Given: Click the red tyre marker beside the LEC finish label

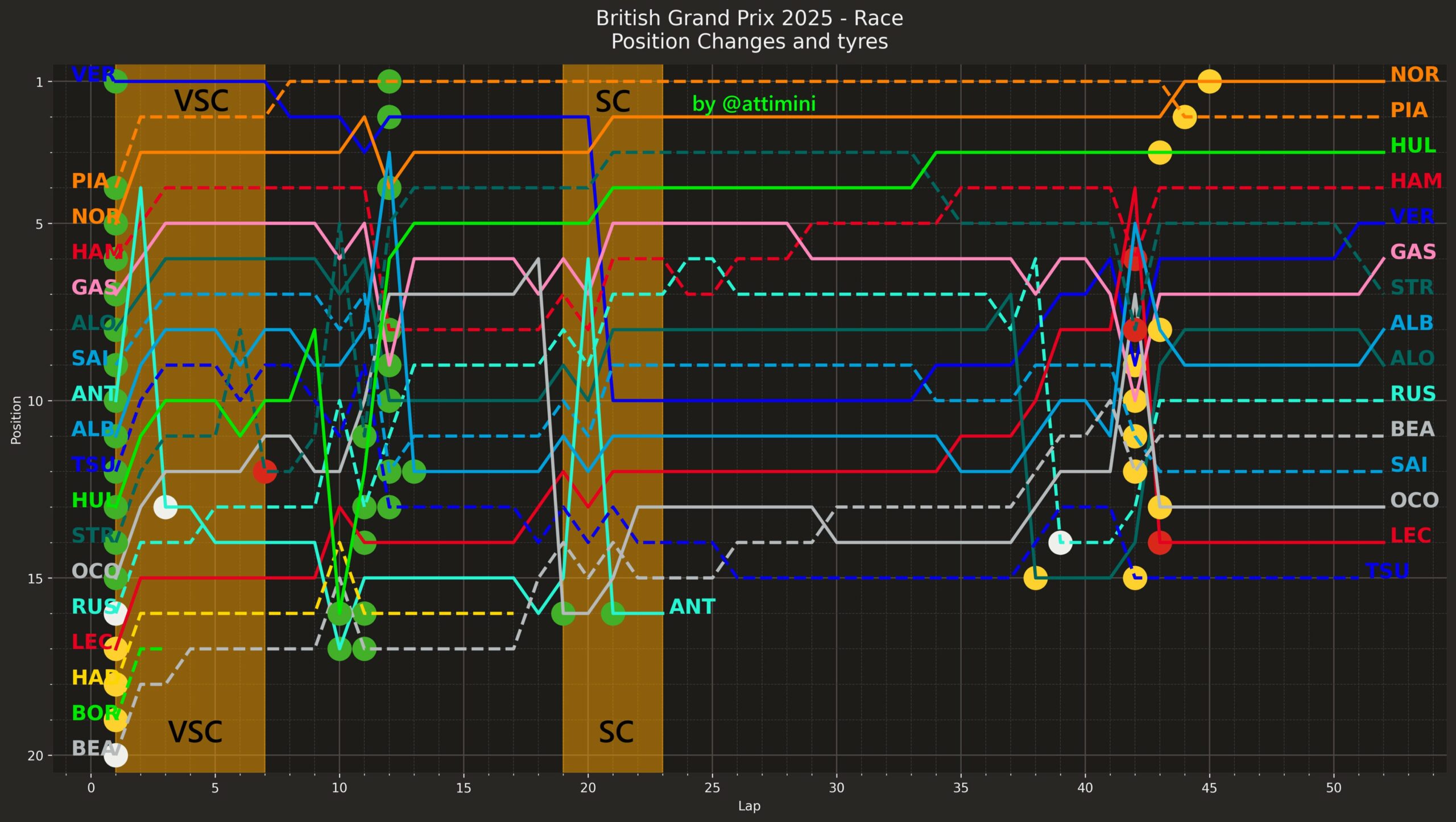Looking at the screenshot, I should (x=1160, y=542).
